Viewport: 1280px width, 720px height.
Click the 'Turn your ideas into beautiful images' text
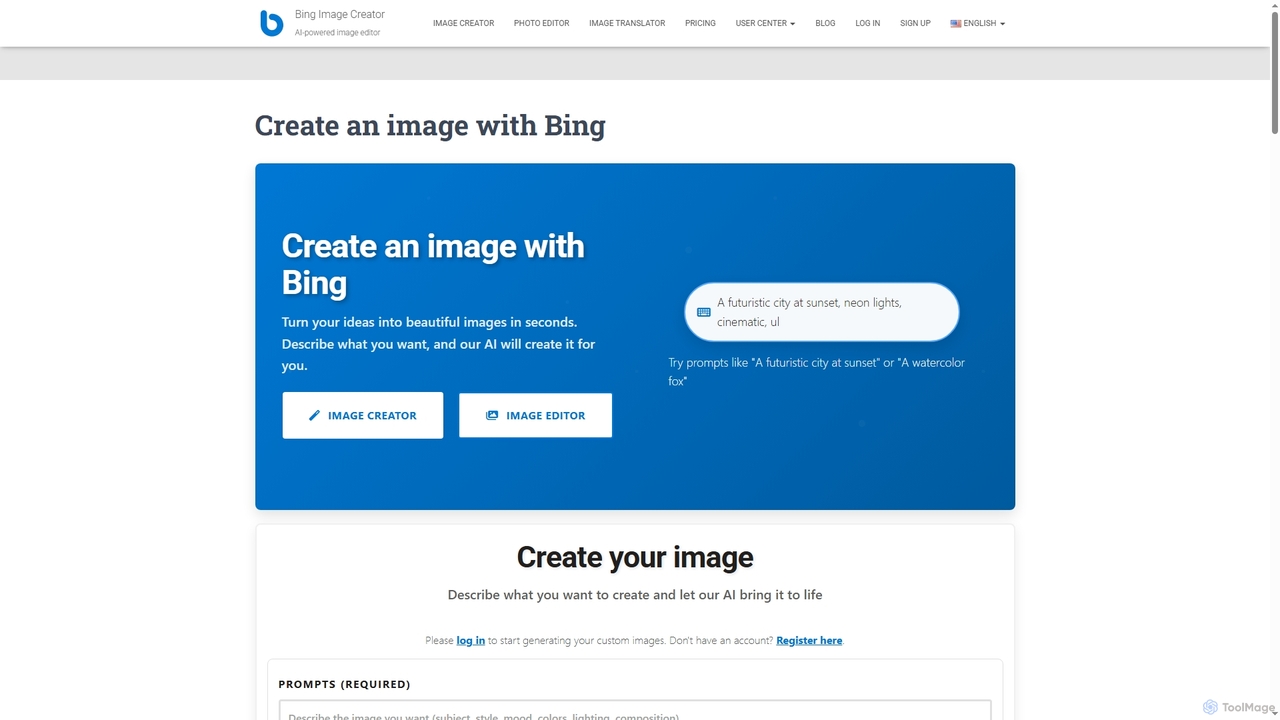[x=439, y=344]
